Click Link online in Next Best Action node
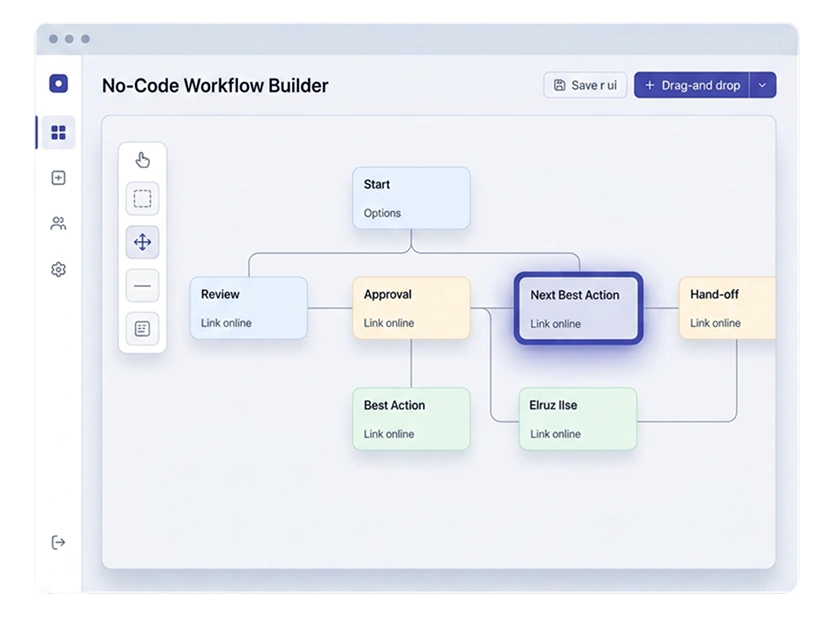 [x=555, y=324]
